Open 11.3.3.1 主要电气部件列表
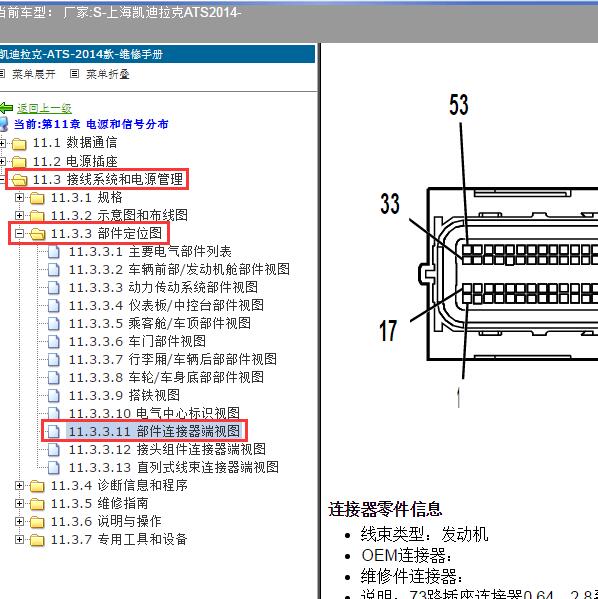Screen dimensions: 598x599 [x=150, y=251]
